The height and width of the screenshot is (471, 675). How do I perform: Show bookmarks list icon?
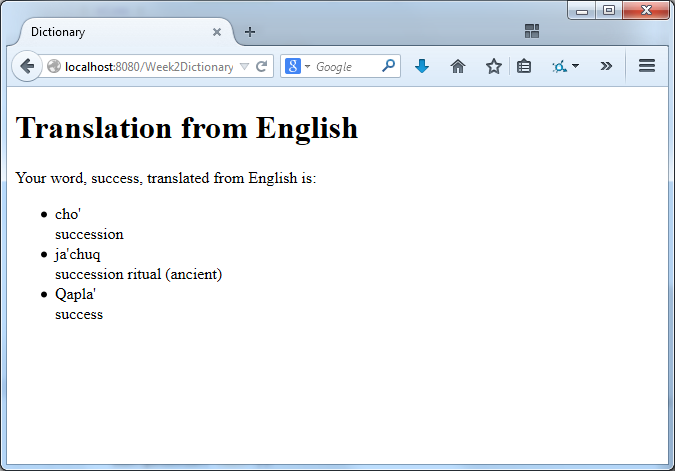click(524, 66)
